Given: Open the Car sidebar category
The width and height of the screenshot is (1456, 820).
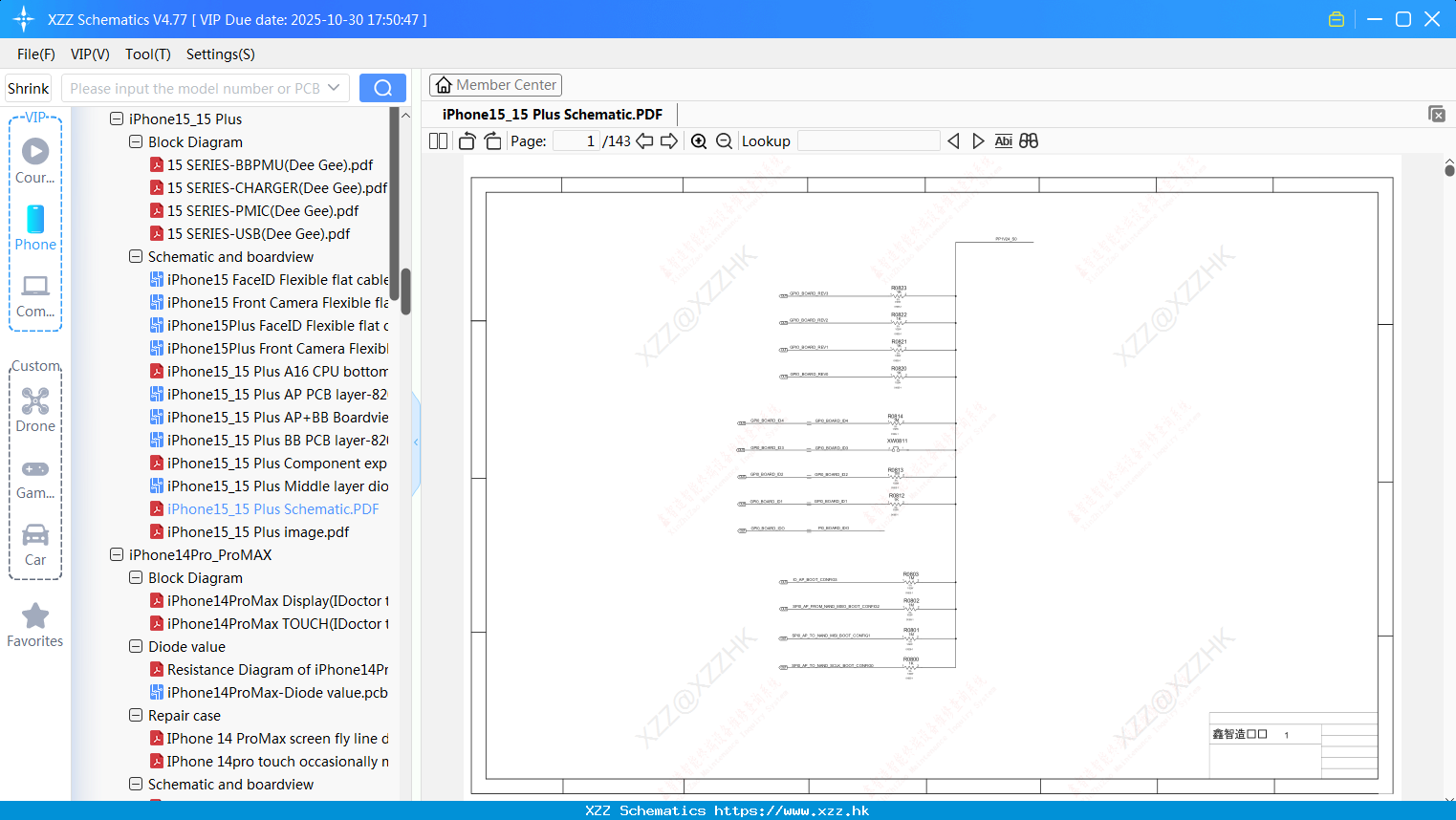Looking at the screenshot, I should click(x=35, y=545).
